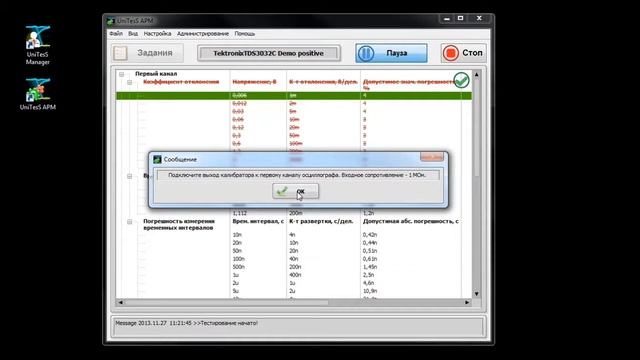This screenshot has height=360, width=640.
Task: Click the vertical scrollbar down arrow
Action: [x=476, y=294]
